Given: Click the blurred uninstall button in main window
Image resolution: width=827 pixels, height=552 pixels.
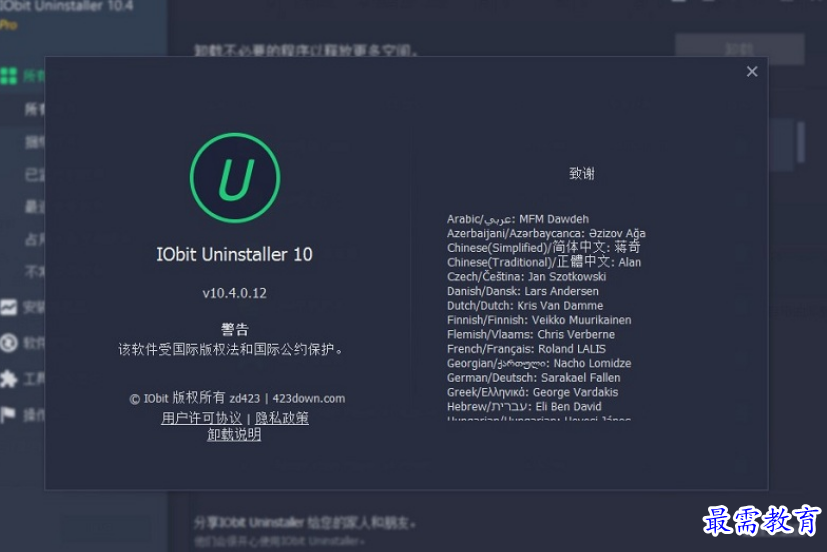Looking at the screenshot, I should point(739,49).
